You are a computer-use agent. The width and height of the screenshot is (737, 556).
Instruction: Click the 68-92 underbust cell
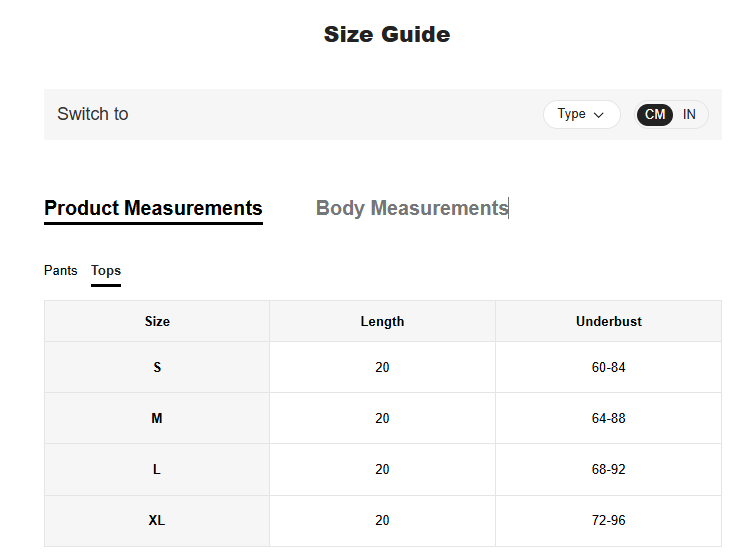point(608,469)
